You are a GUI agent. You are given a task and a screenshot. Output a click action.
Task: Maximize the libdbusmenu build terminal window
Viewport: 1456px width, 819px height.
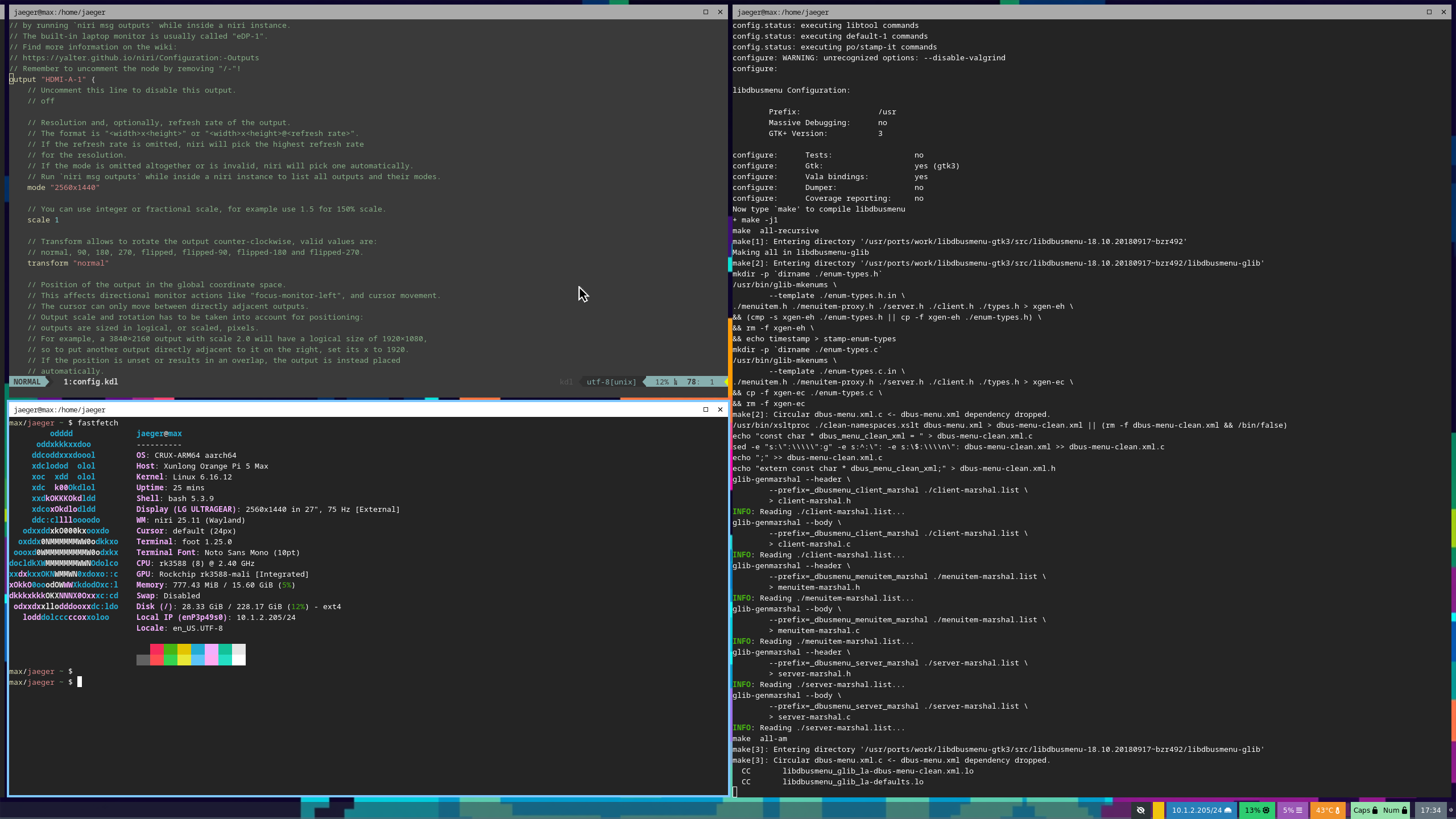[1429, 12]
